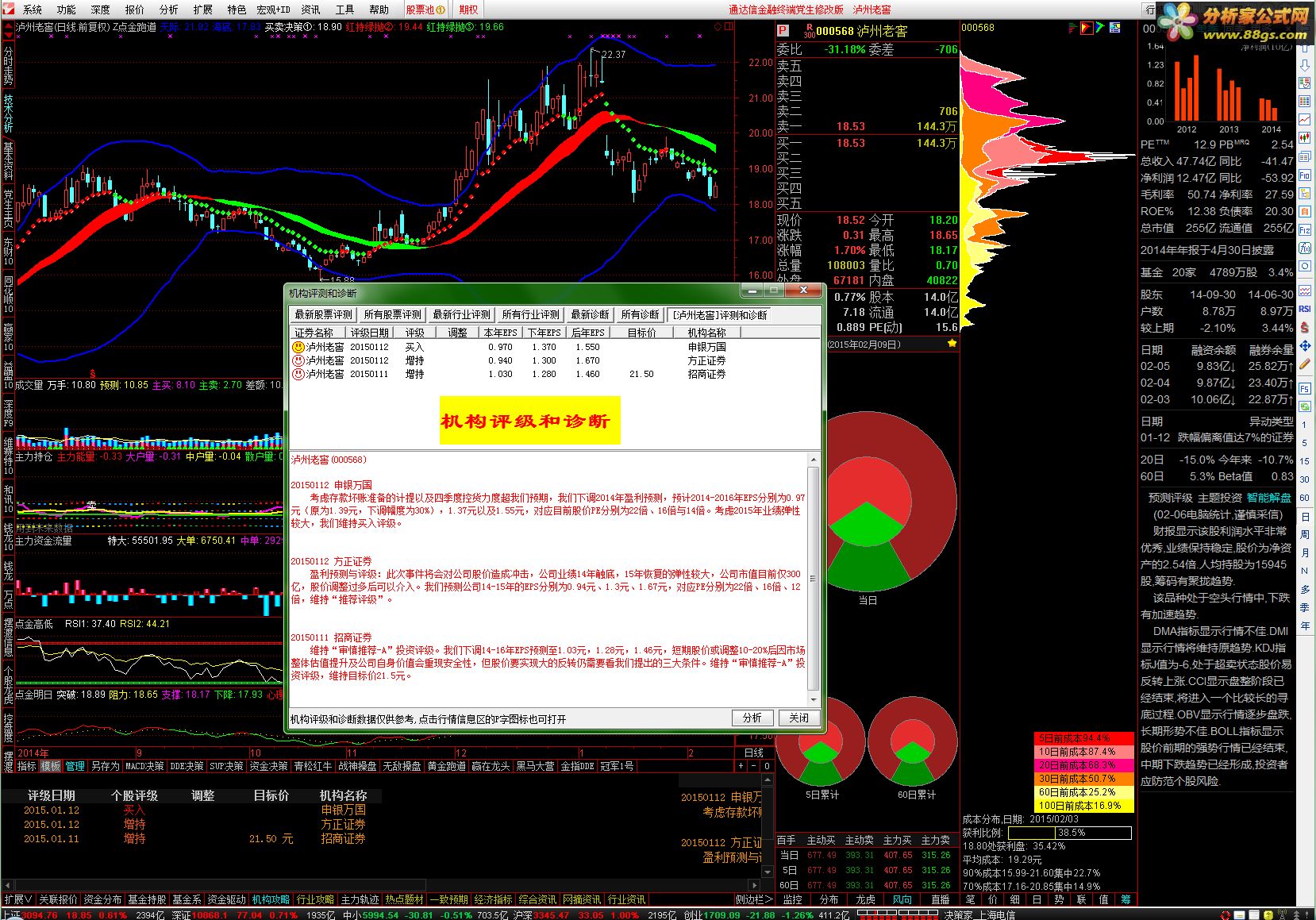The width and height of the screenshot is (1316, 920).
Task: Click the plus button beside indicator tabs
Action: tap(741, 766)
